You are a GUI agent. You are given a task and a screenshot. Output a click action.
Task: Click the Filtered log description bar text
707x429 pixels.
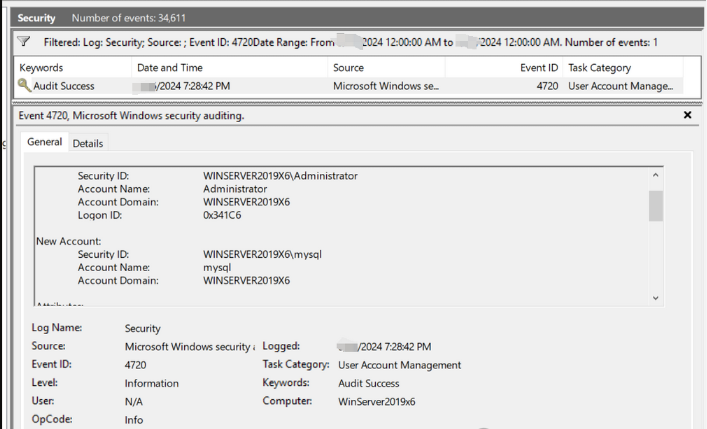point(350,42)
